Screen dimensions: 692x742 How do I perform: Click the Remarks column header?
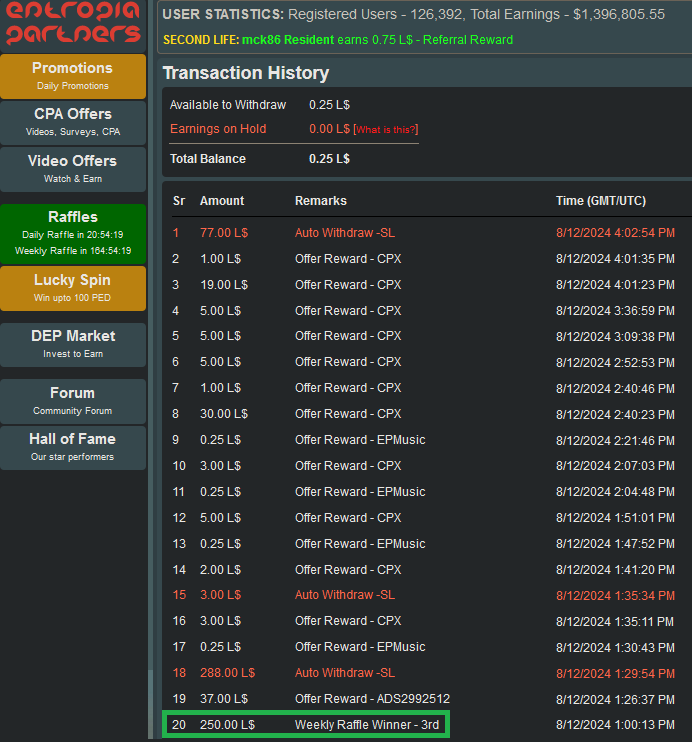click(x=321, y=201)
